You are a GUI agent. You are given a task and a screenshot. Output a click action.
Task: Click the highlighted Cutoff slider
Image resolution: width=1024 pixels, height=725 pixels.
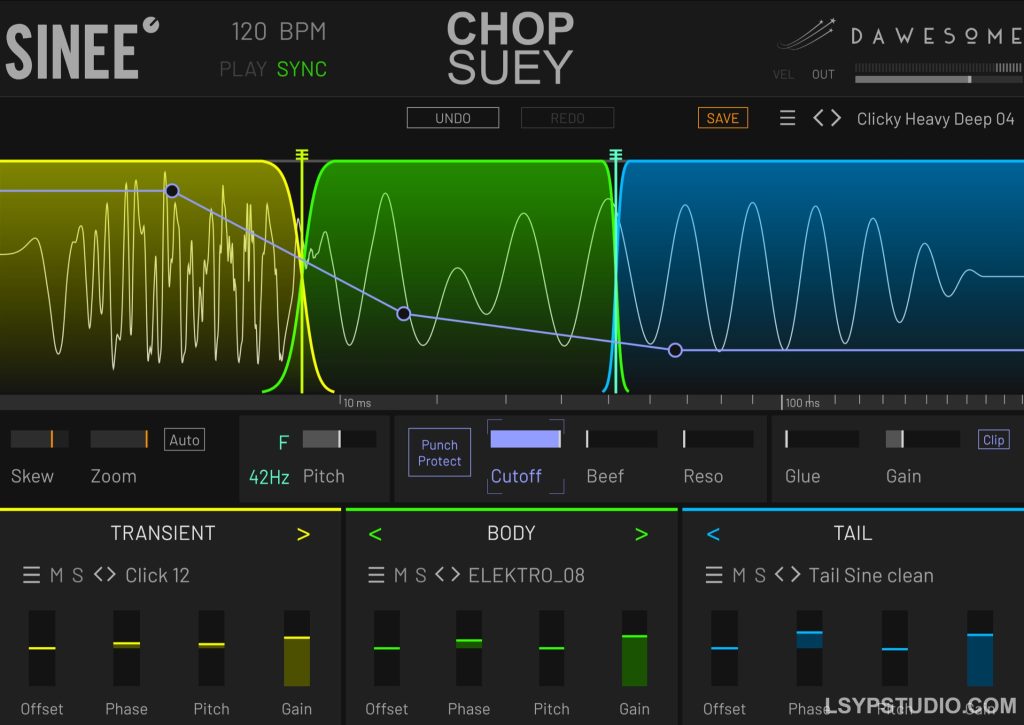pos(525,439)
